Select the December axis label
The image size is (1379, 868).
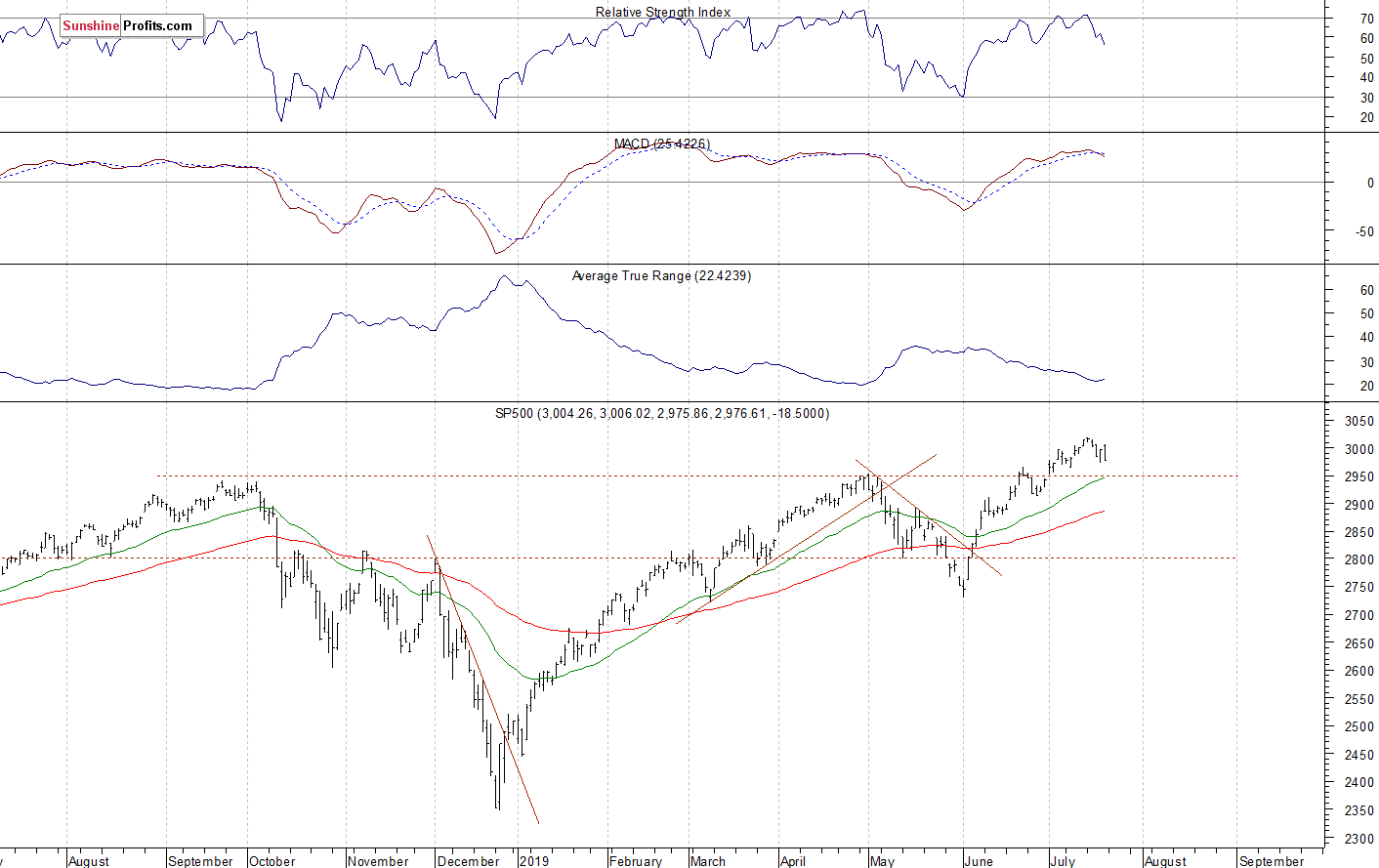[469, 861]
